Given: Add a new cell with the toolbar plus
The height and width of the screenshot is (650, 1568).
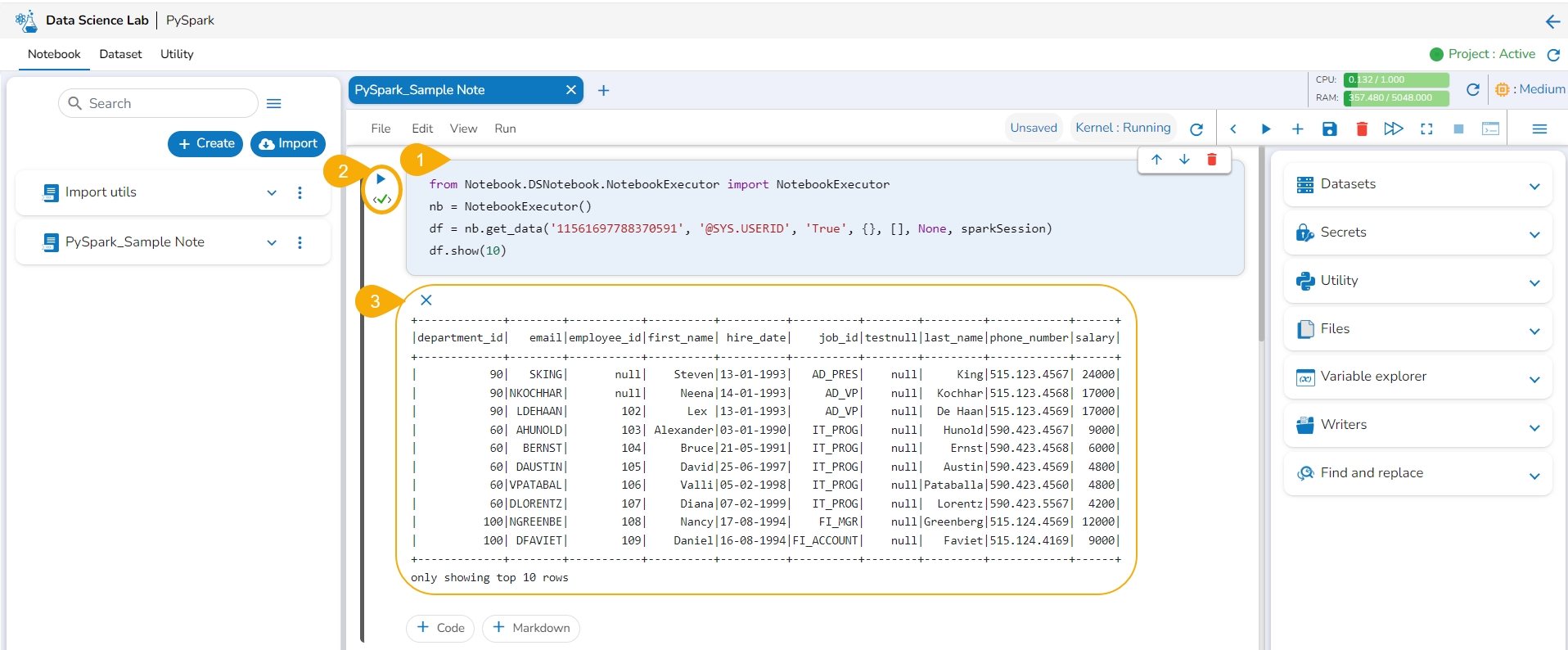Looking at the screenshot, I should click(x=1297, y=129).
